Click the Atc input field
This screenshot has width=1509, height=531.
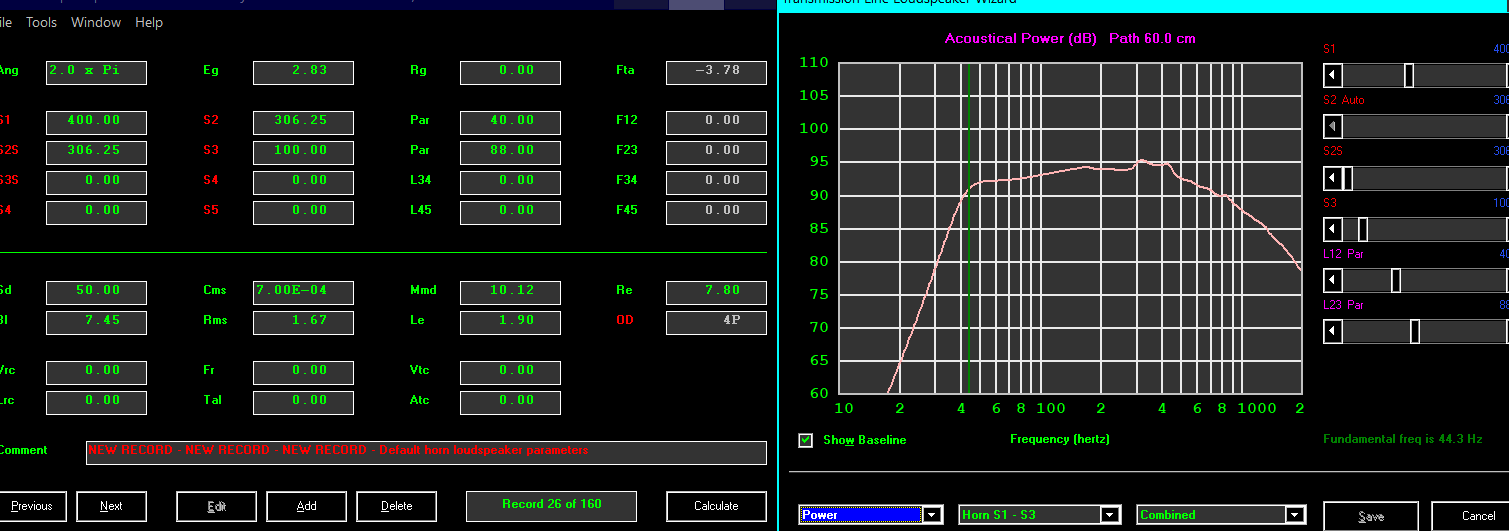pyautogui.click(x=510, y=402)
